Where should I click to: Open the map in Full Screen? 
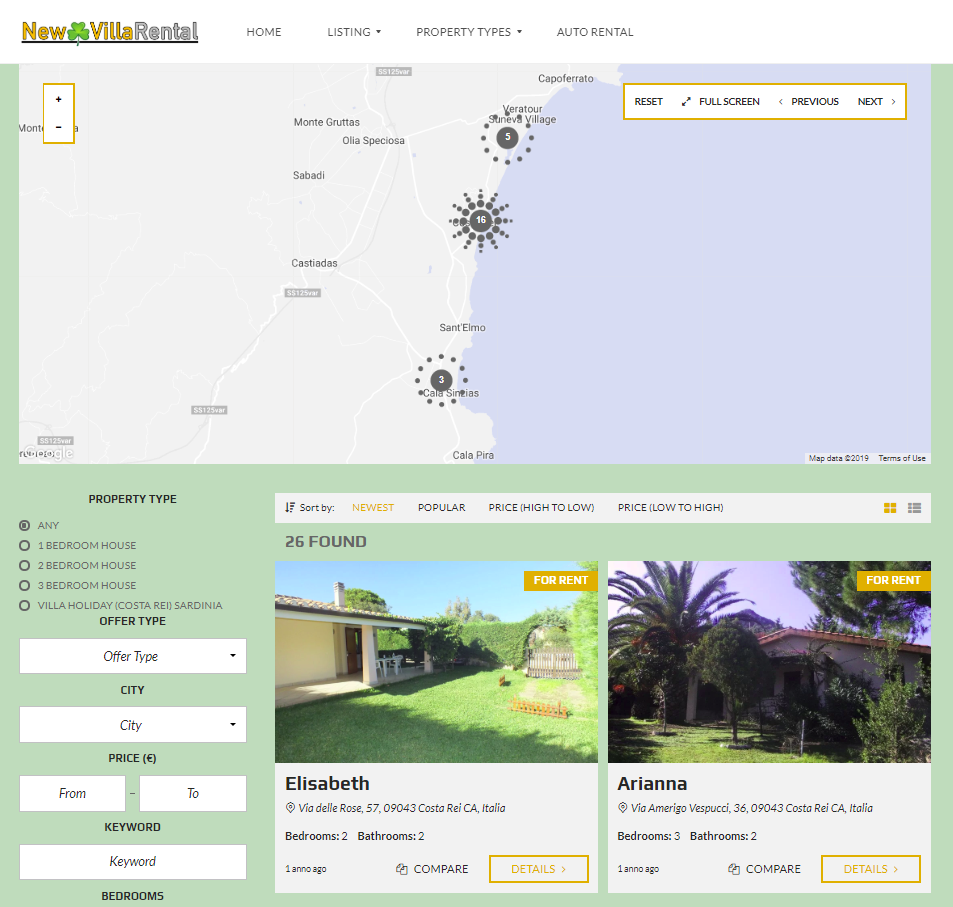click(x=720, y=102)
